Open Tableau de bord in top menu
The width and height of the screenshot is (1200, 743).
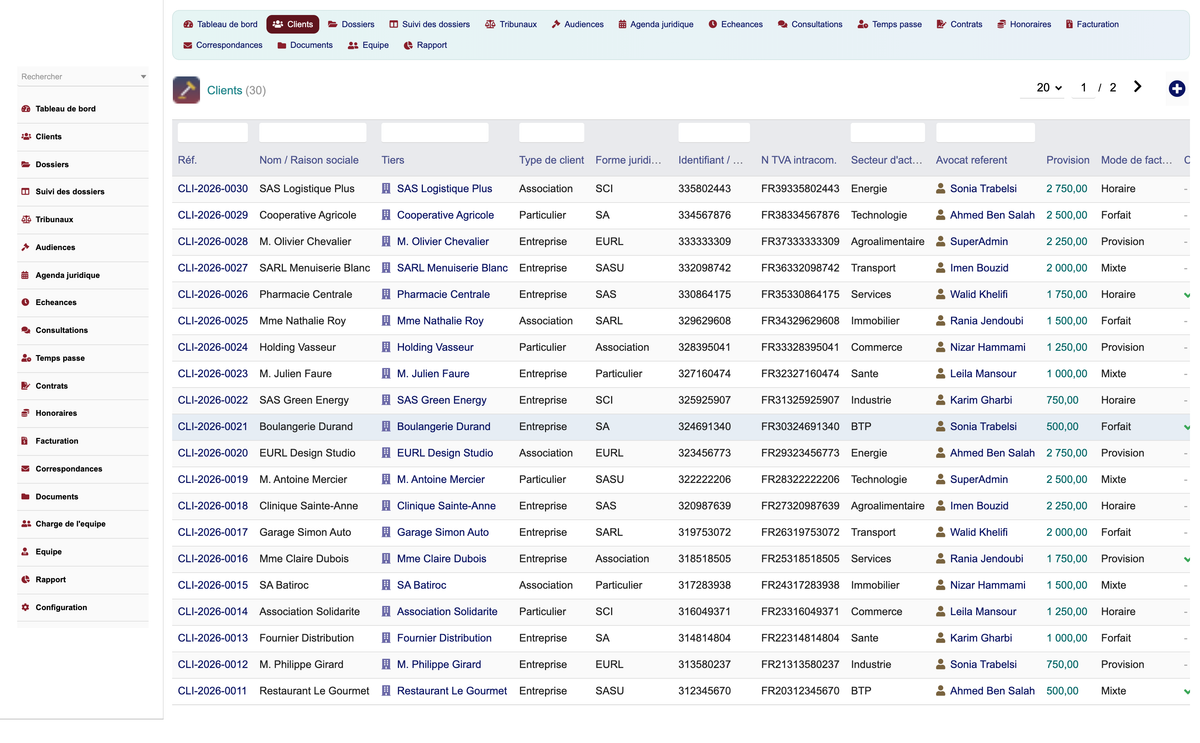[x=220, y=24]
